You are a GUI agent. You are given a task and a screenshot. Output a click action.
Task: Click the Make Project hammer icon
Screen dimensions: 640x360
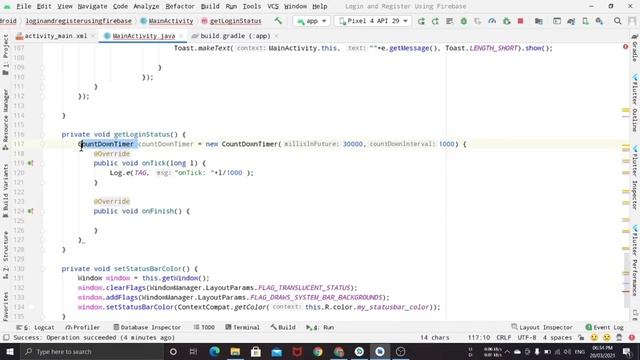click(278, 21)
